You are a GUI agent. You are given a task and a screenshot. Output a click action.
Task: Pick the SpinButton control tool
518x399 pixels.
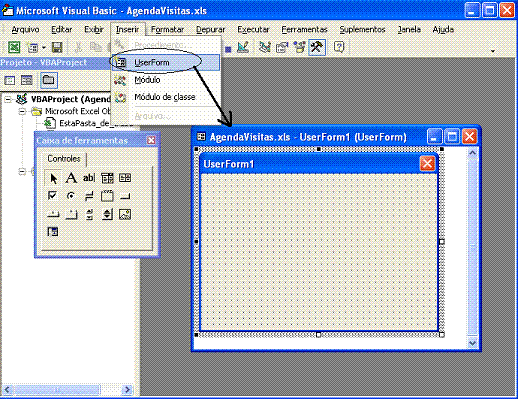click(x=107, y=214)
